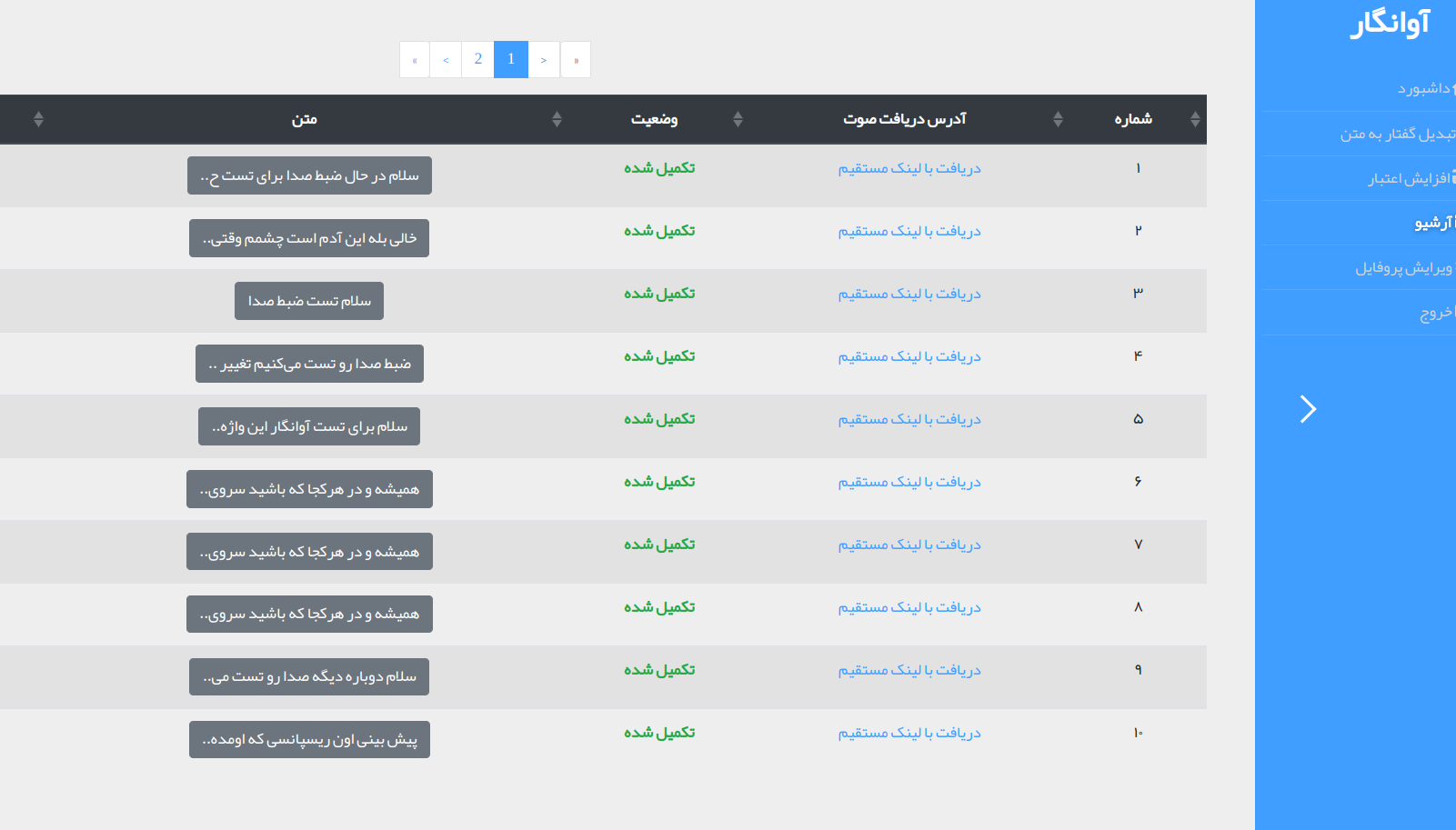Click sort arrows between وضعیت and متن headers
This screenshot has height=830, width=1456.
[557, 119]
